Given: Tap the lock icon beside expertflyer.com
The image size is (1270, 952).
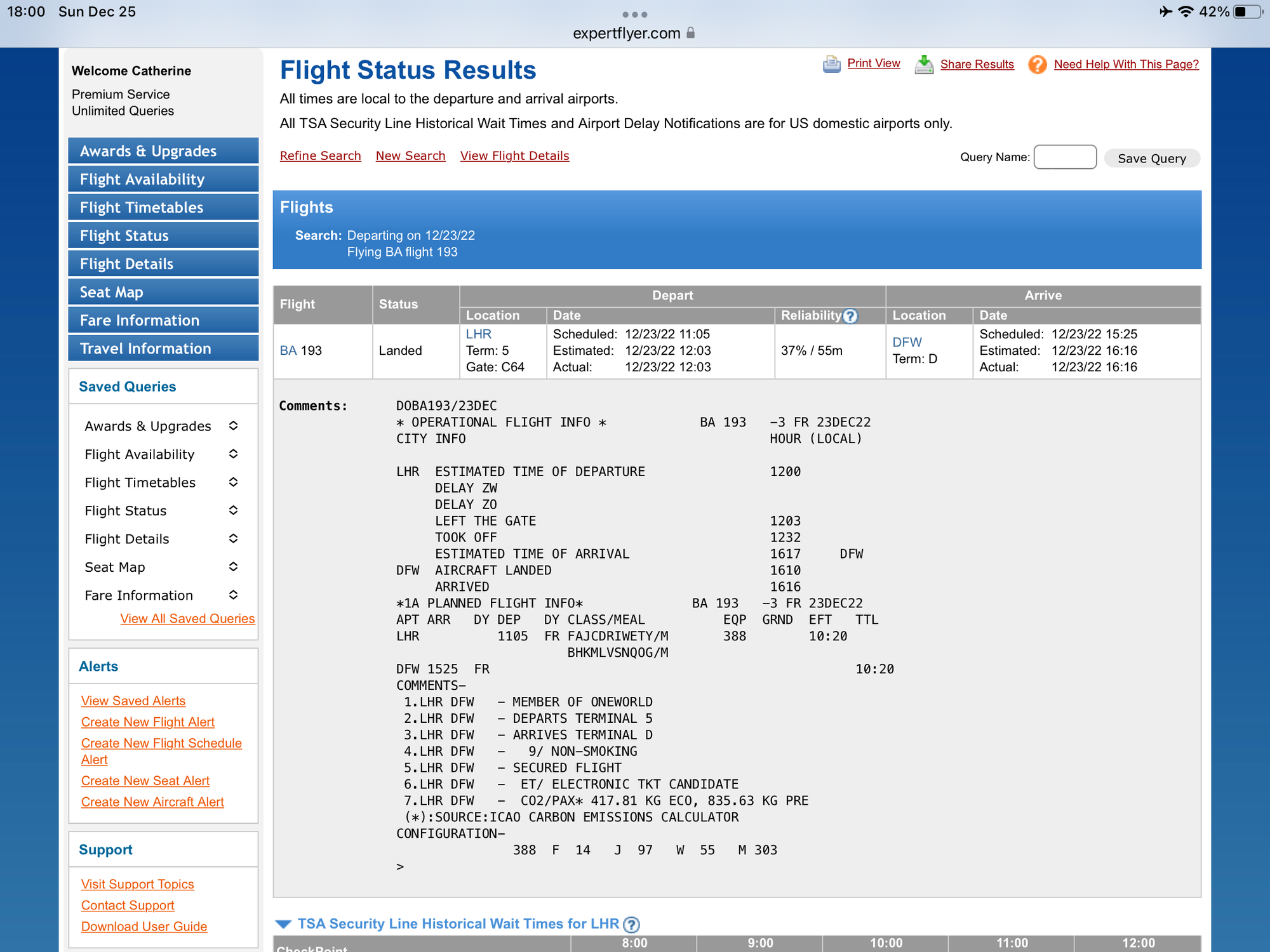Looking at the screenshot, I should point(691,33).
